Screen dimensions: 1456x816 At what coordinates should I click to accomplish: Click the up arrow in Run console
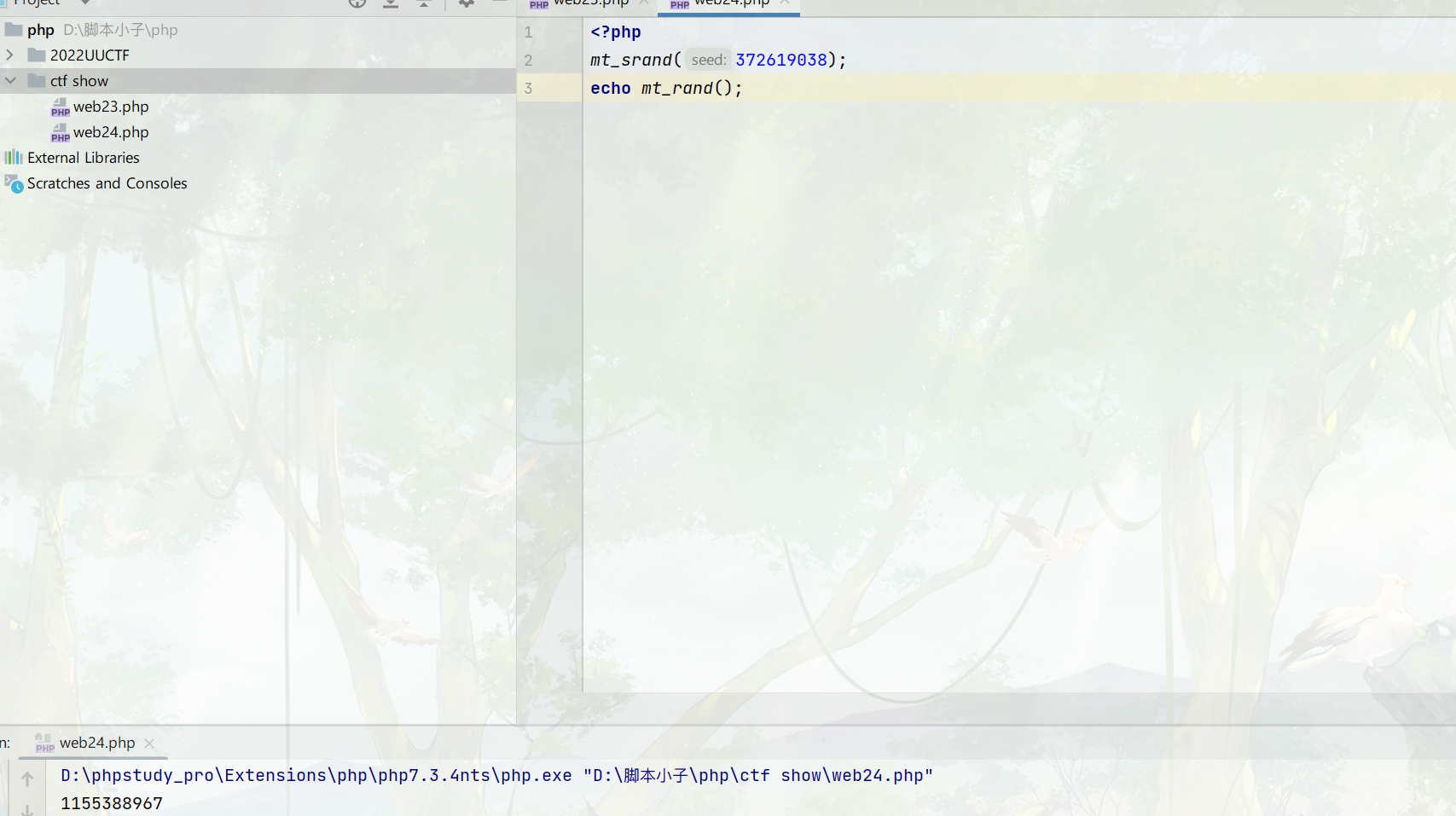[27, 779]
